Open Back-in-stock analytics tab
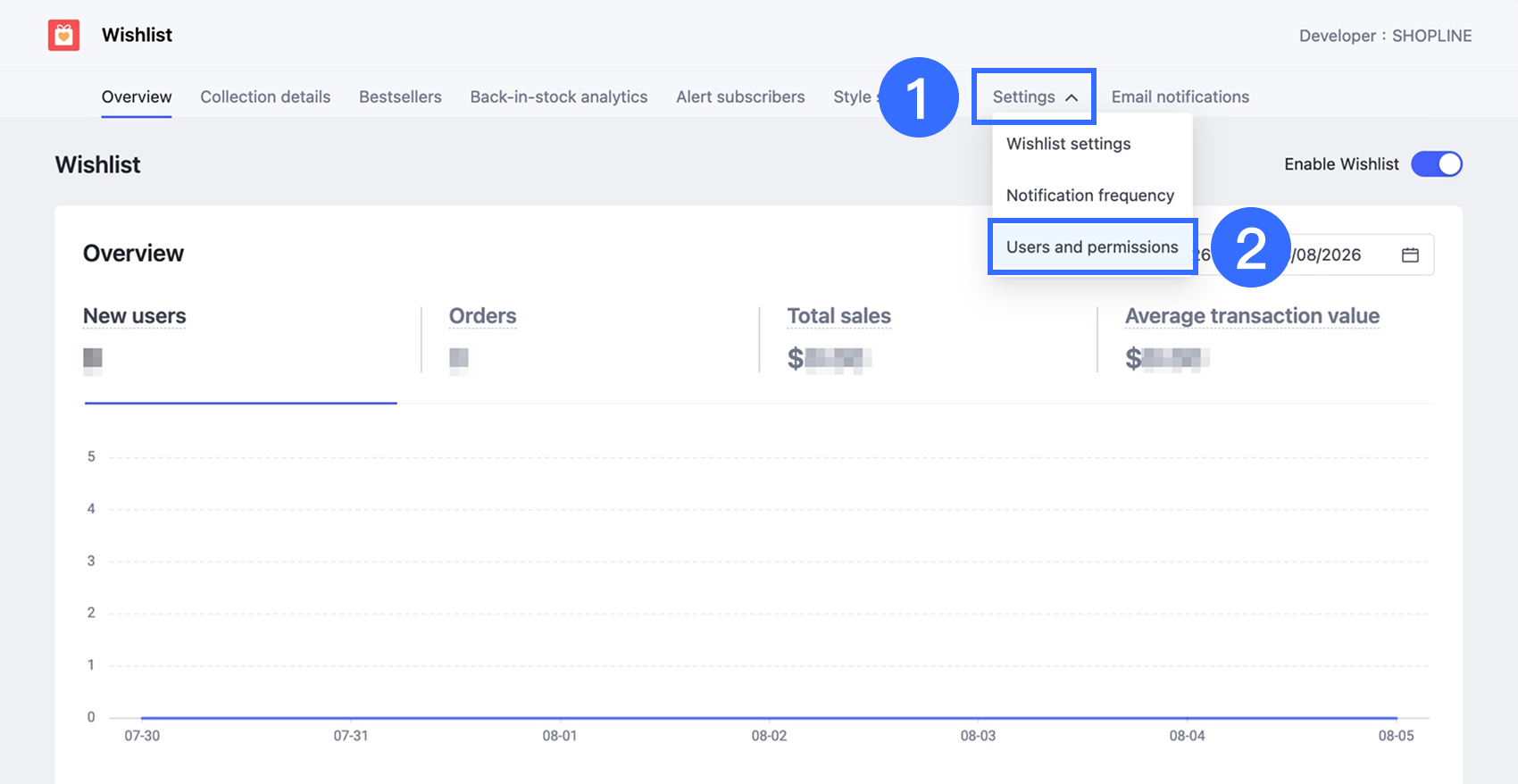Image resolution: width=1518 pixels, height=784 pixels. [x=559, y=96]
